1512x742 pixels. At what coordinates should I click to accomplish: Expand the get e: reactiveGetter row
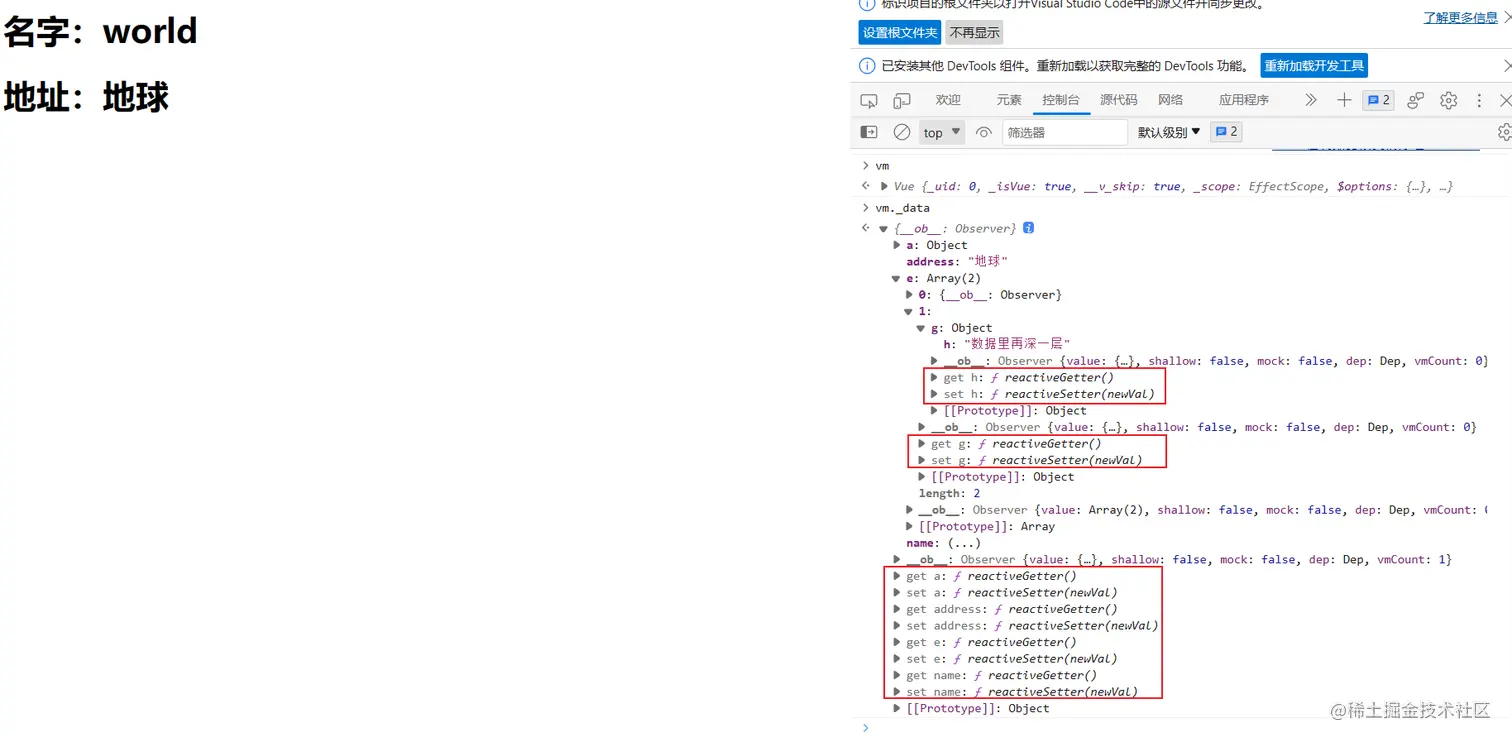coord(897,642)
